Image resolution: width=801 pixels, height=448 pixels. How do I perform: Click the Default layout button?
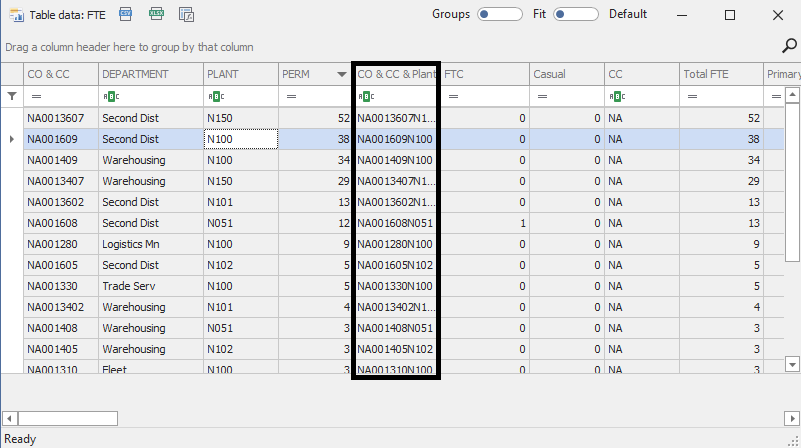click(x=628, y=15)
